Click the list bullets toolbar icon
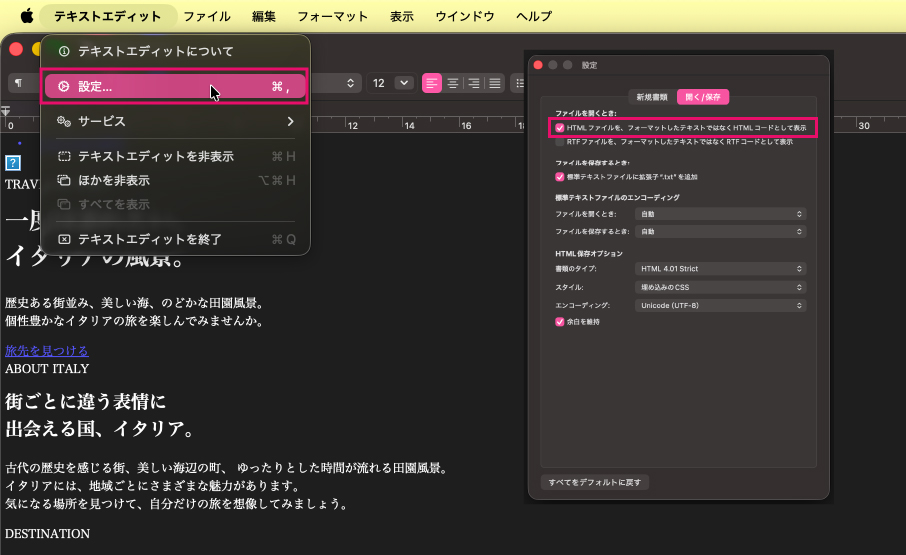Image resolution: width=906 pixels, height=555 pixels. 519,83
